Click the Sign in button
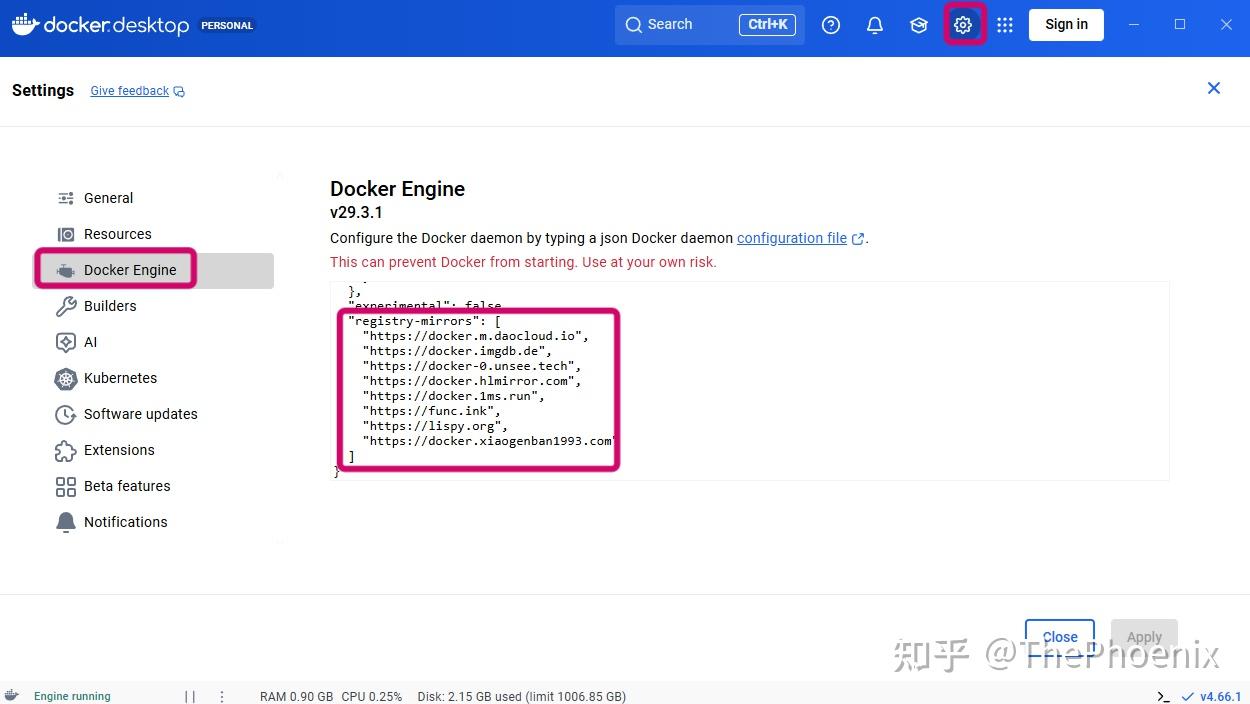The width and height of the screenshot is (1250, 704). (x=1066, y=25)
